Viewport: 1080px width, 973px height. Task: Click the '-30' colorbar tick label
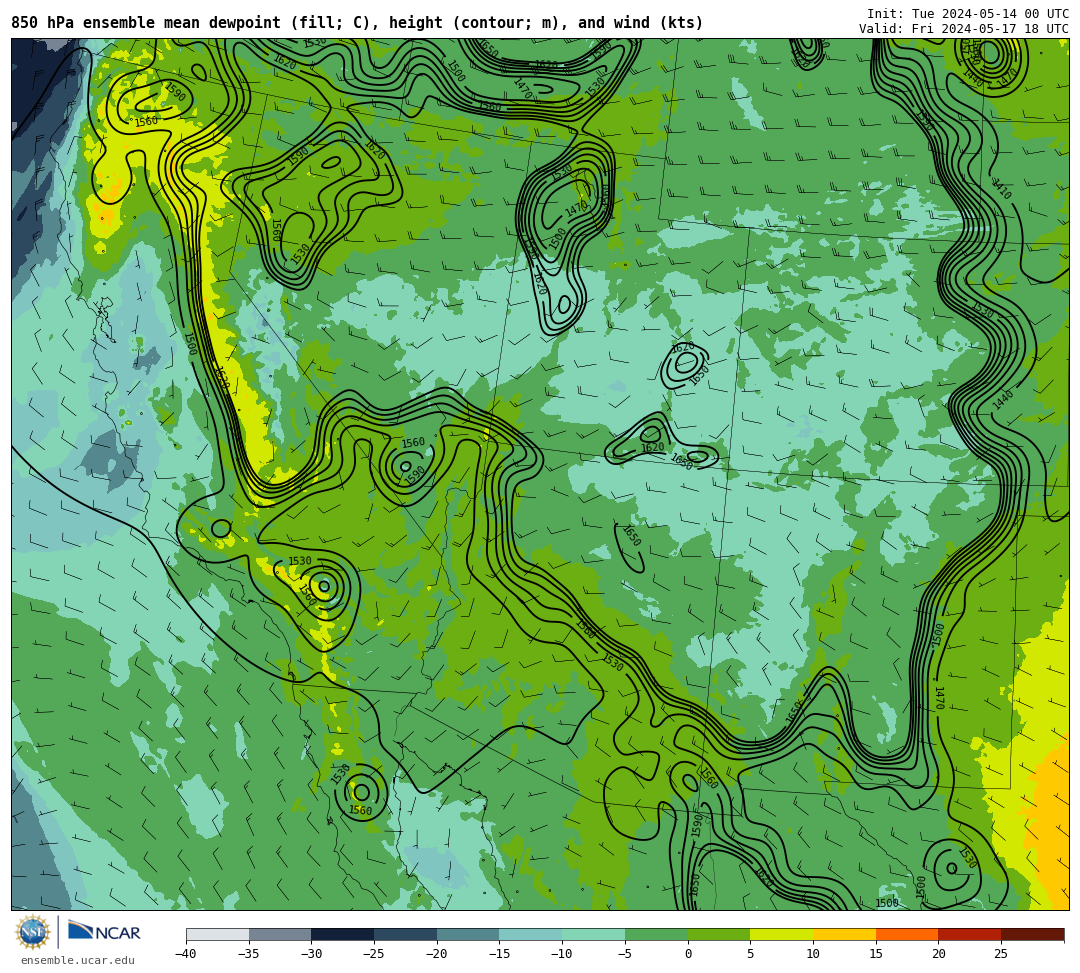(311, 954)
